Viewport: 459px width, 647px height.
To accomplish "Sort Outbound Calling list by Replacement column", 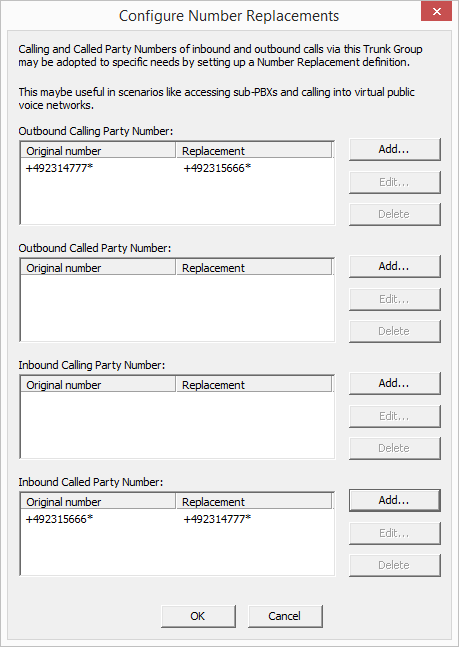I will click(x=254, y=151).
